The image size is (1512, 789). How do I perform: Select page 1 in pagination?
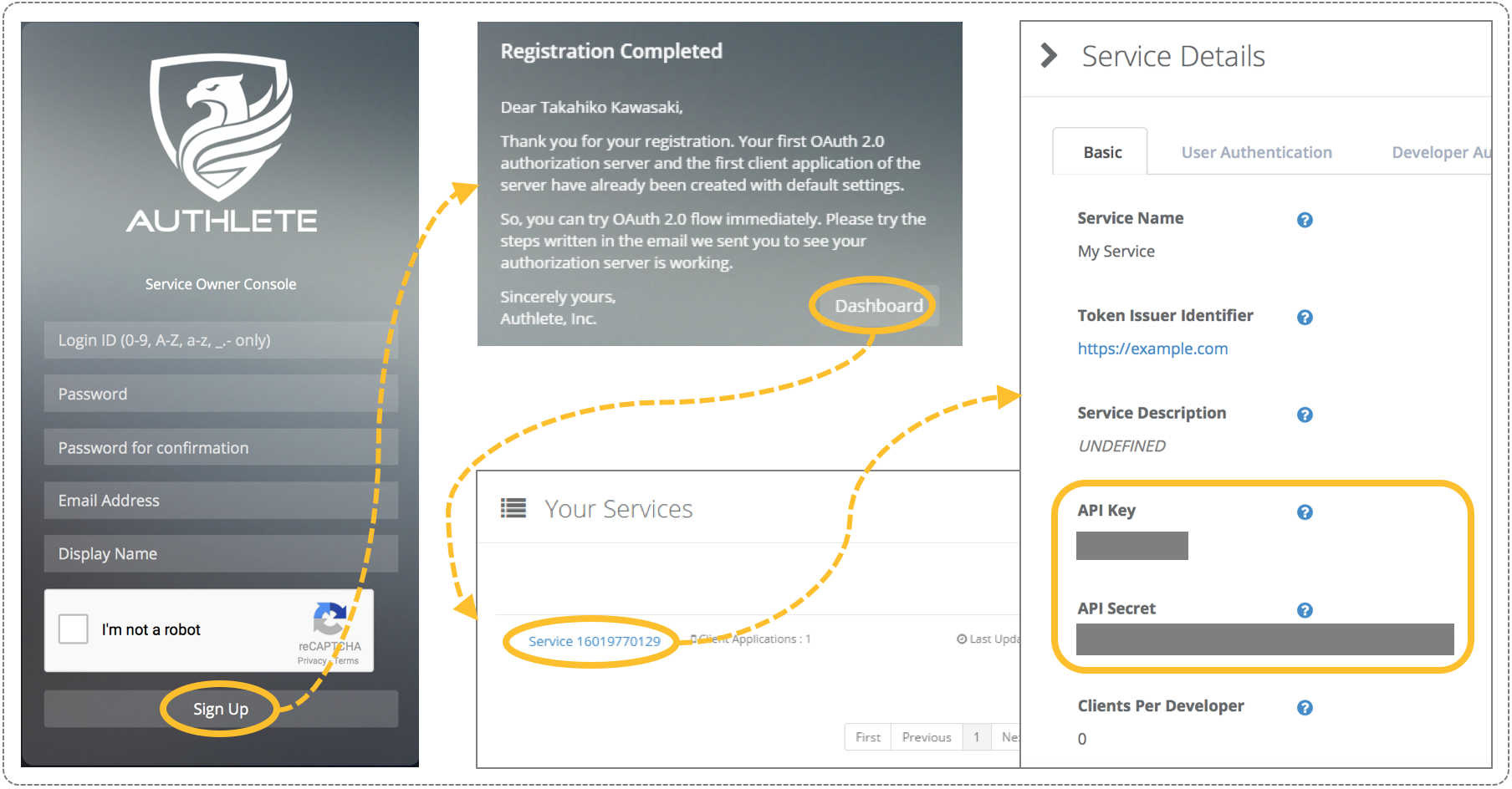click(x=976, y=736)
